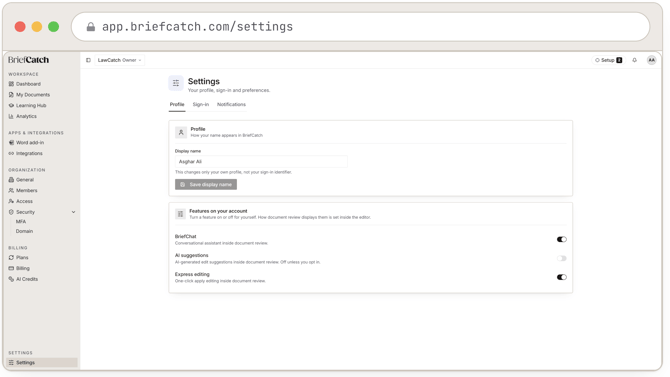
Task: Click the "Express editing" label
Action: pos(192,274)
